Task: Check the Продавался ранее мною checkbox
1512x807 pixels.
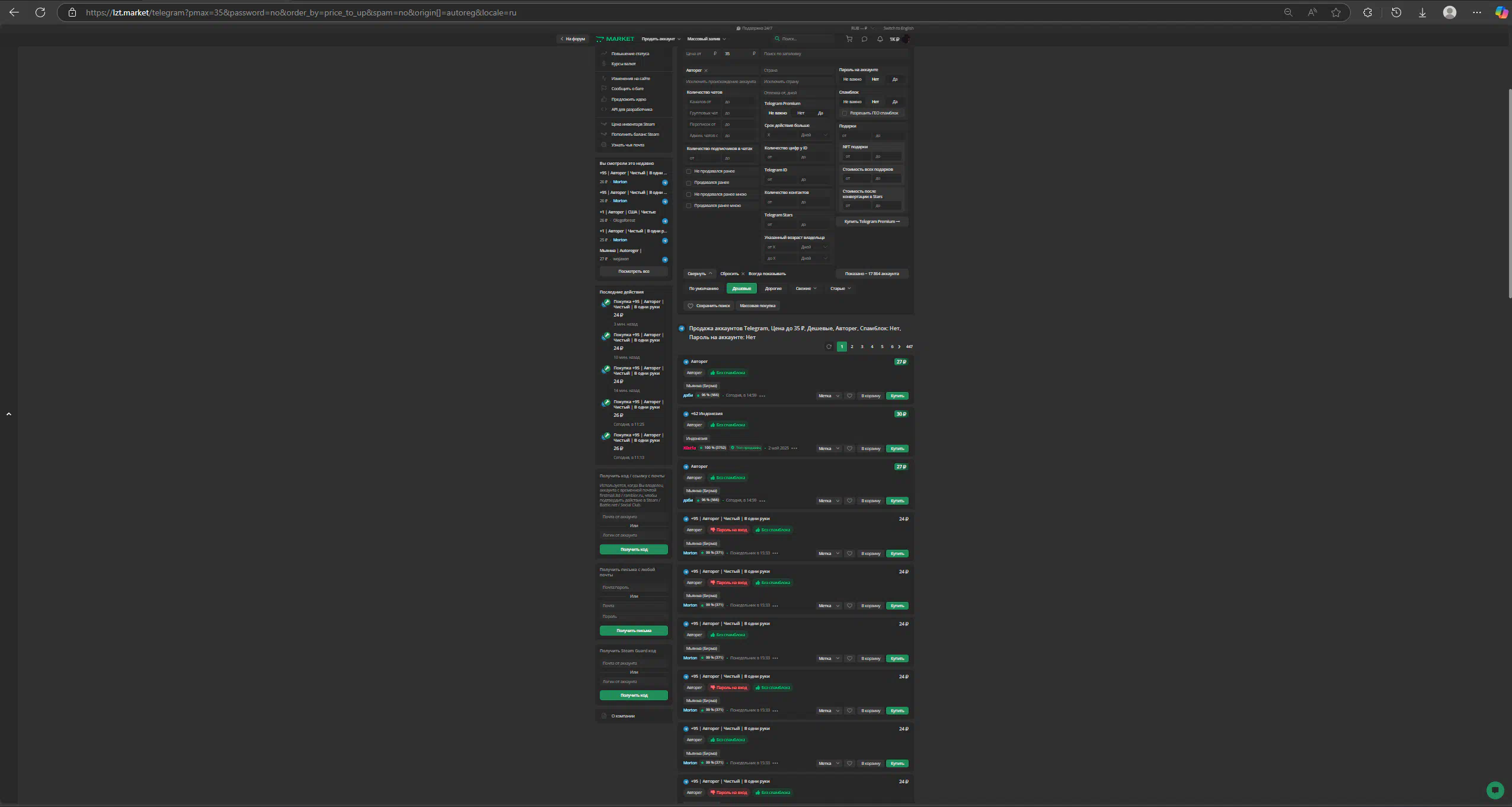Action: point(689,206)
